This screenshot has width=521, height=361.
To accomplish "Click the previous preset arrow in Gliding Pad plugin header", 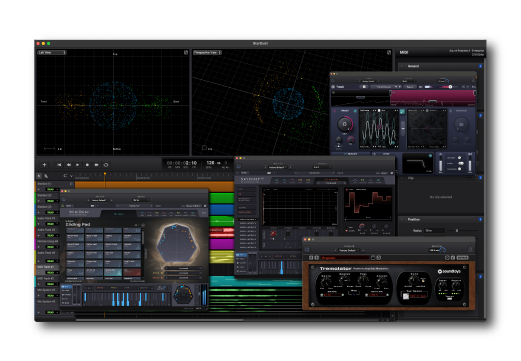I will [x=88, y=200].
